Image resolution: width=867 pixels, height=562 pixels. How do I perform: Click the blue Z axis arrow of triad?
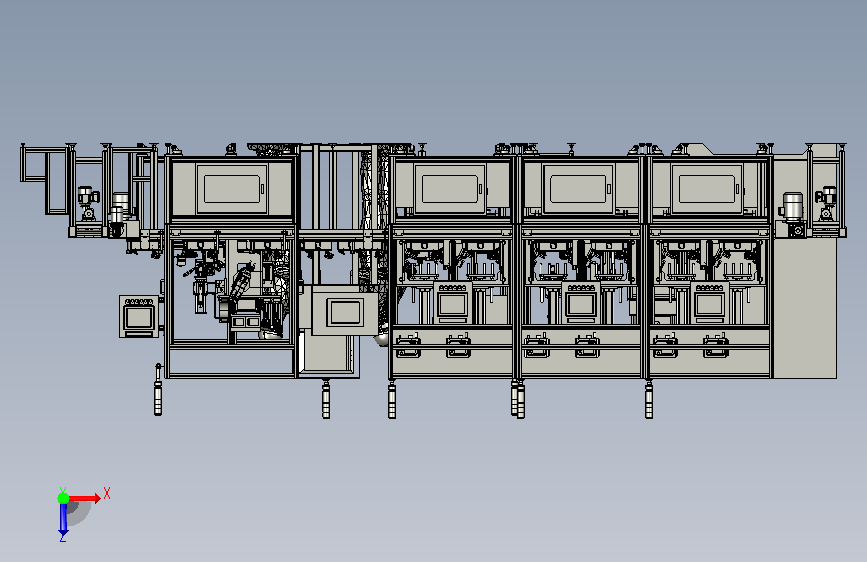tap(63, 518)
